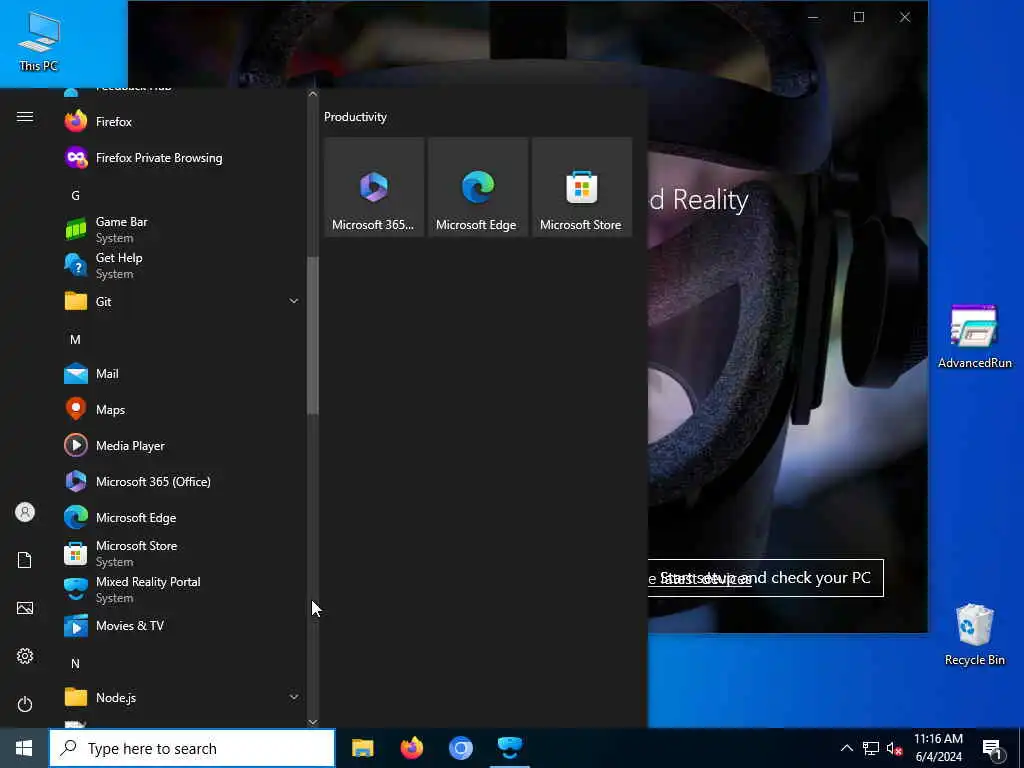Select Mixed Reality Portal taskbar icon
Image resolution: width=1024 pixels, height=768 pixels.
point(510,748)
